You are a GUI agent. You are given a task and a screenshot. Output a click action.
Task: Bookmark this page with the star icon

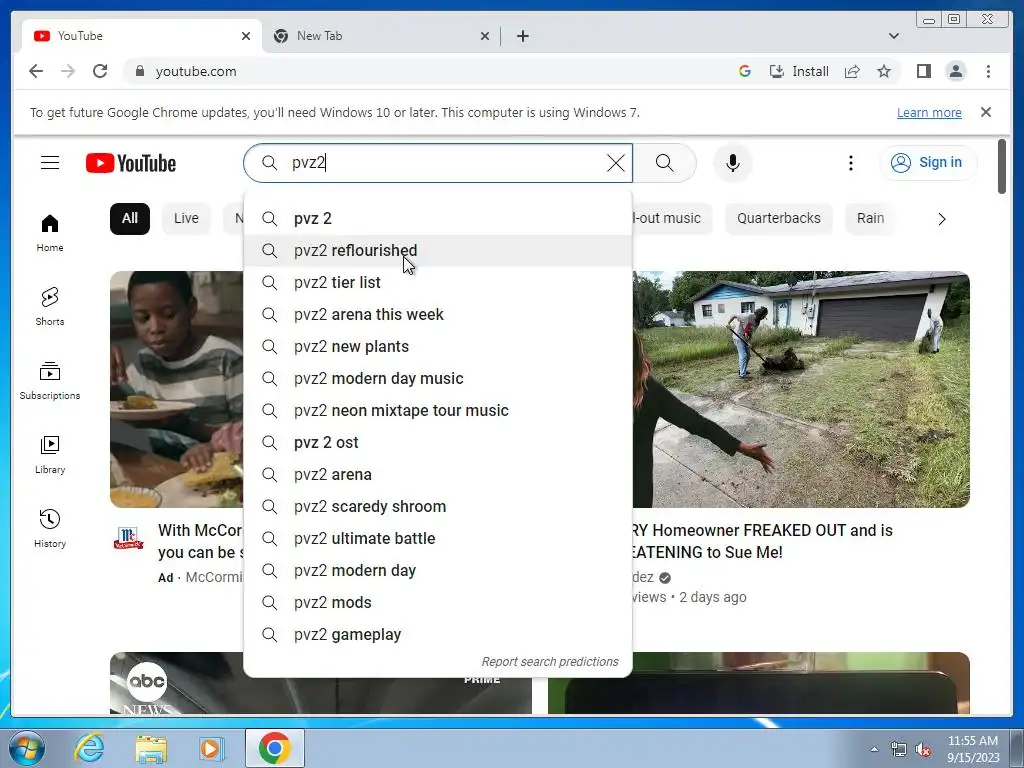coord(884,71)
